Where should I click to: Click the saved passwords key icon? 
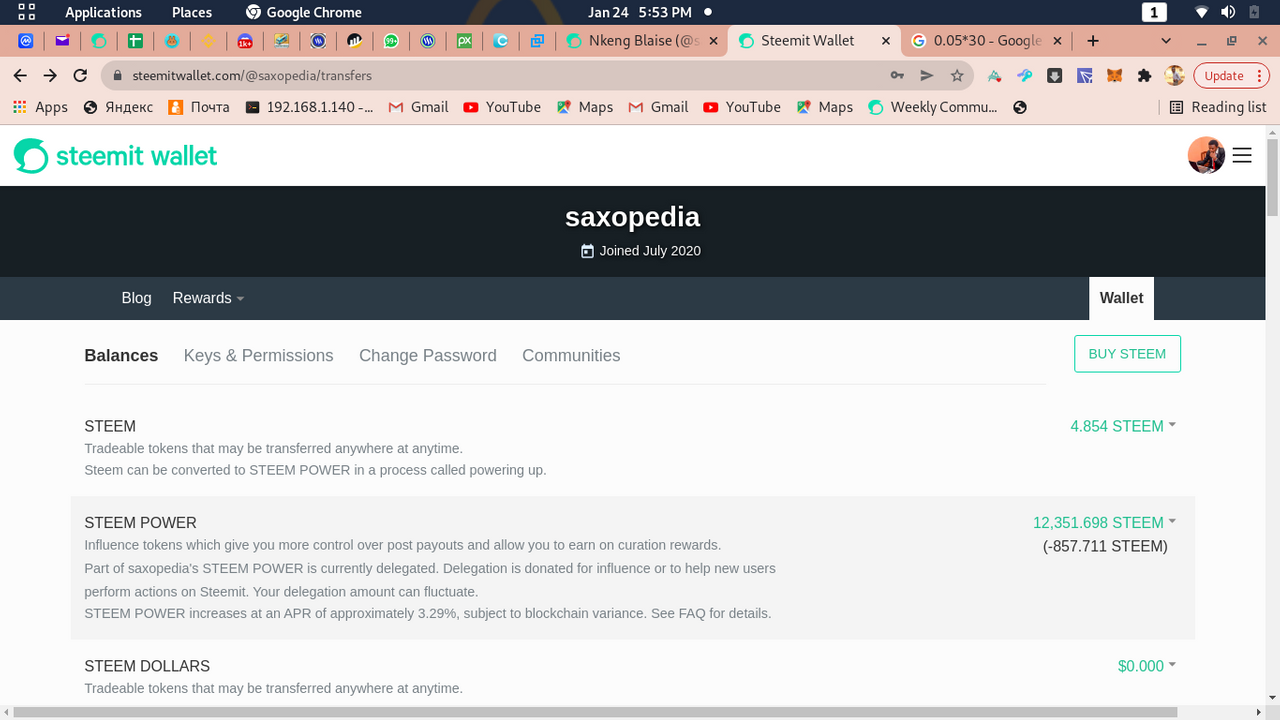click(897, 75)
